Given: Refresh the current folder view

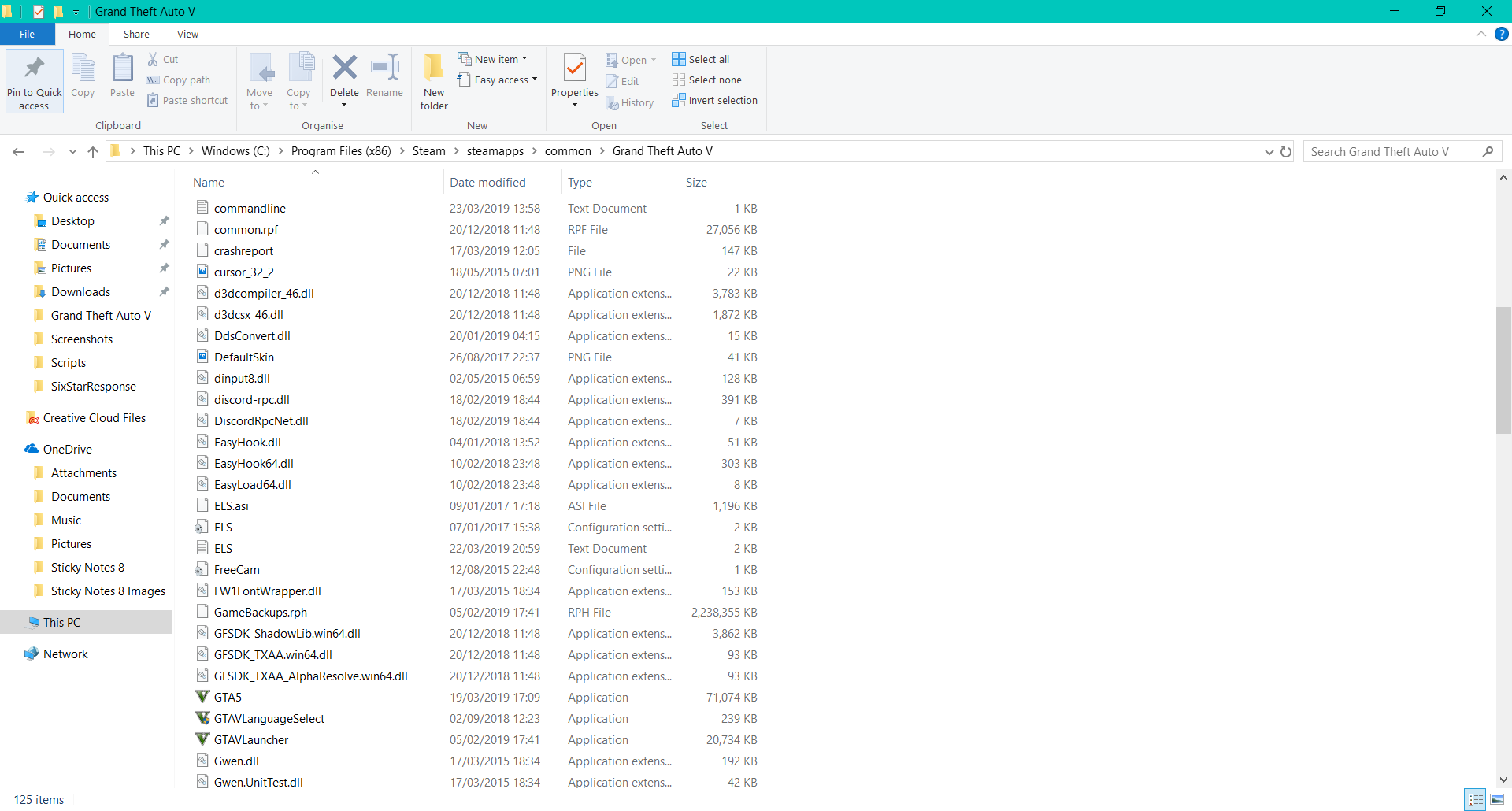Looking at the screenshot, I should (x=1286, y=152).
